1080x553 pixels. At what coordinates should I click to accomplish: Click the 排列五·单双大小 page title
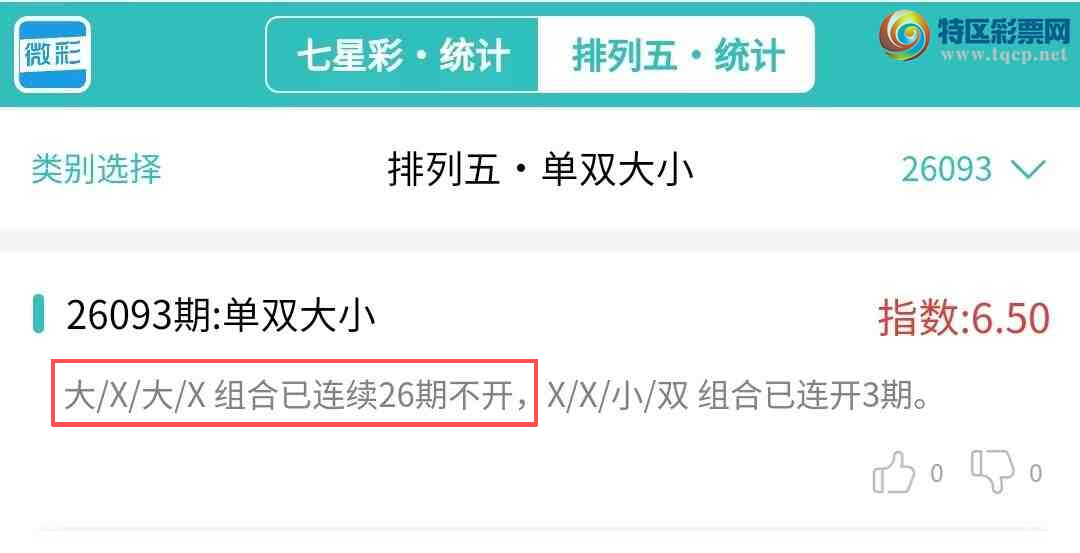click(x=540, y=169)
